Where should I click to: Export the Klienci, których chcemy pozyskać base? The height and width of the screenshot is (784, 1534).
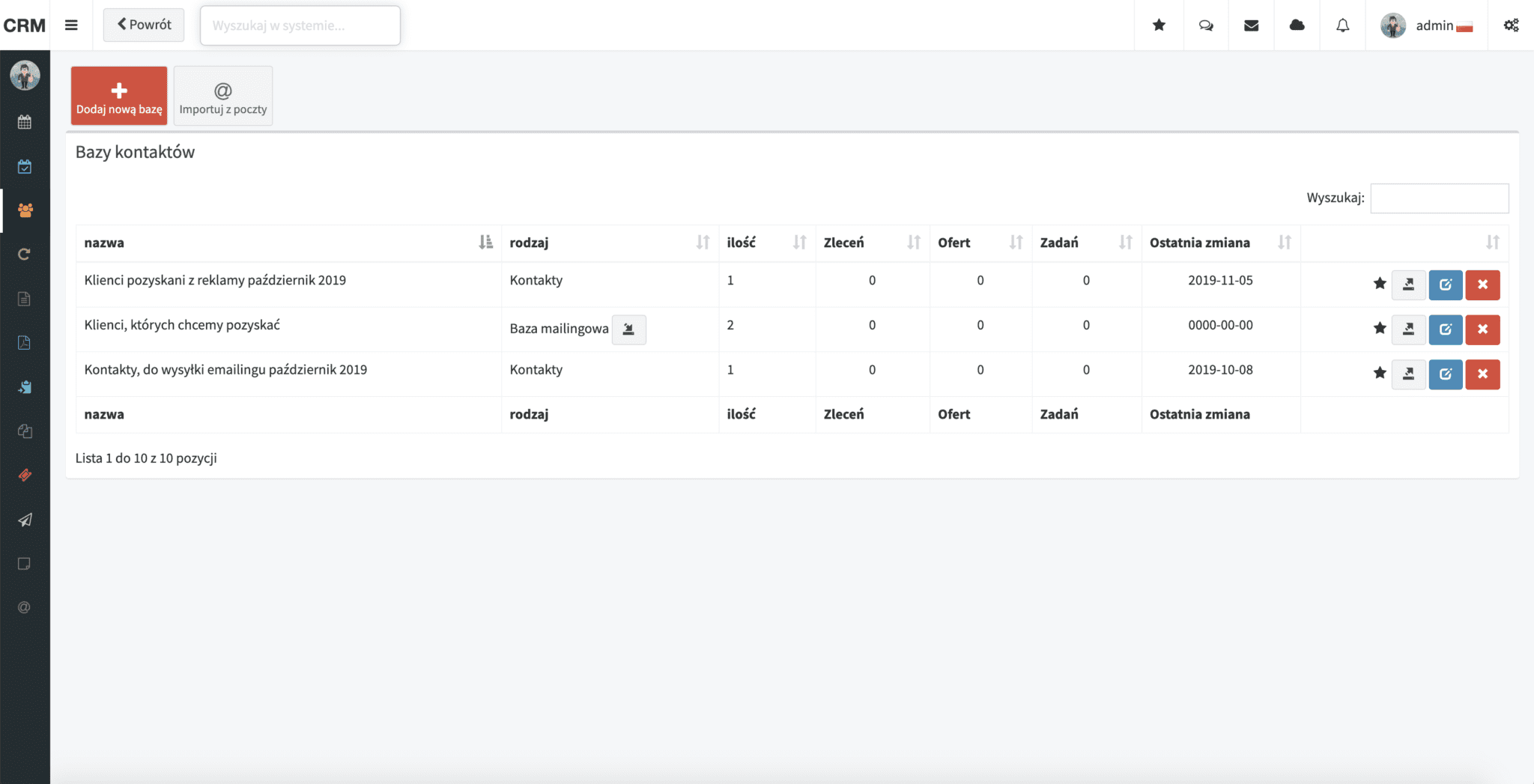[1408, 329]
